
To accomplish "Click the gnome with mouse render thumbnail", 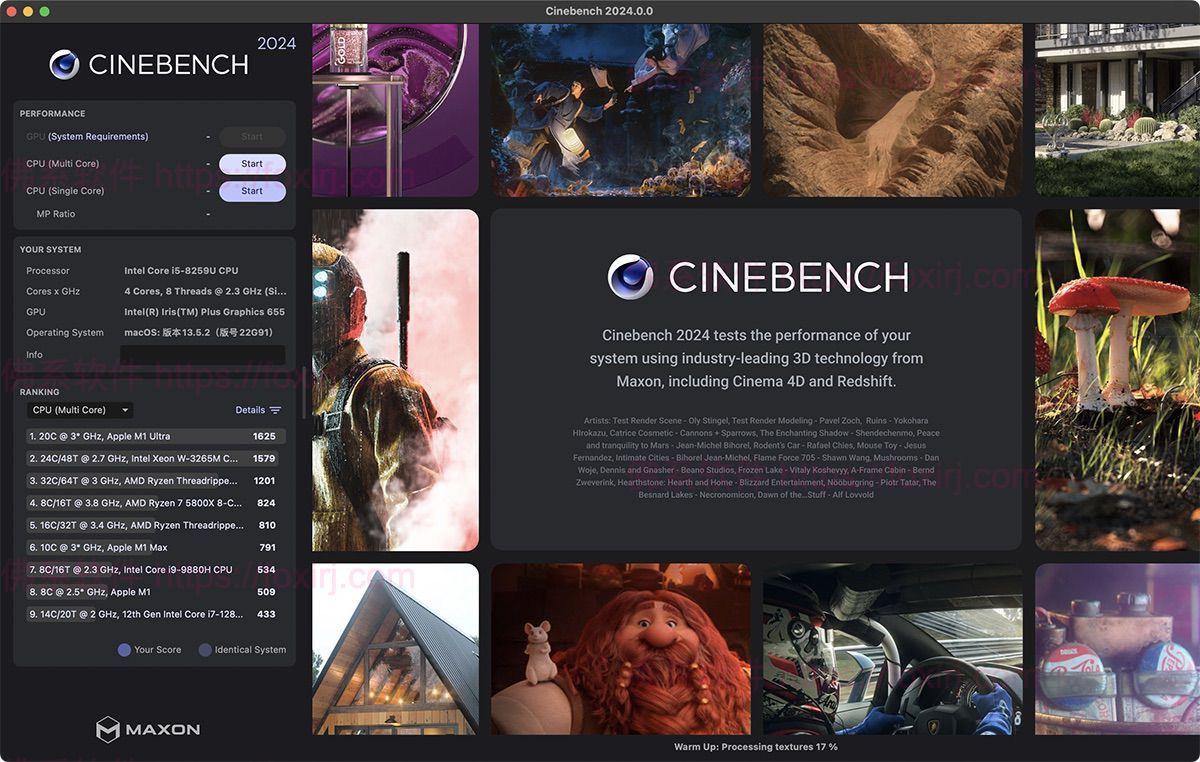I will (620, 648).
